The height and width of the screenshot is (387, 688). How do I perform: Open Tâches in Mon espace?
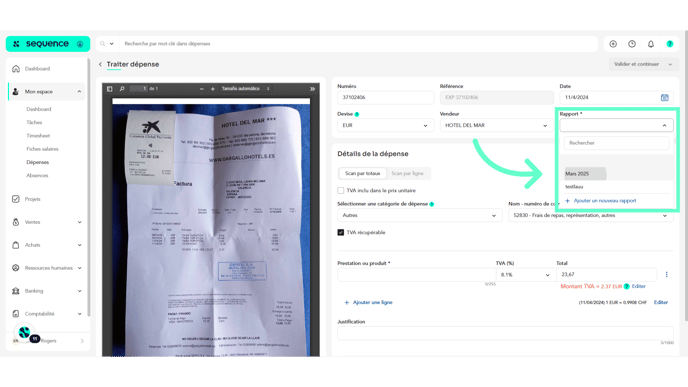point(34,122)
